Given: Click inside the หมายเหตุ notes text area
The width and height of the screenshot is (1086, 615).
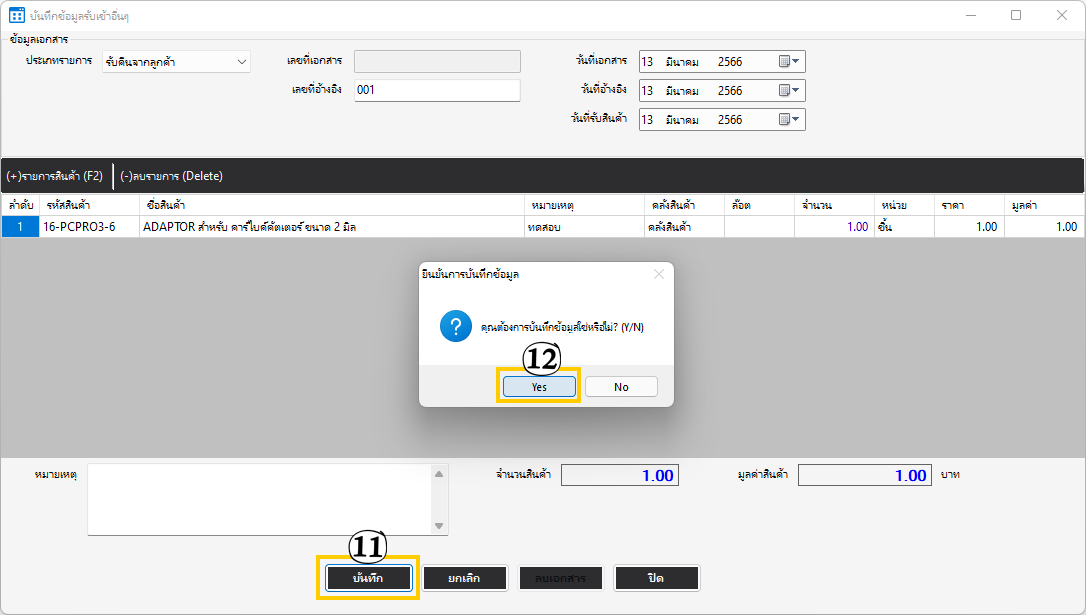Looking at the screenshot, I should click(260, 498).
